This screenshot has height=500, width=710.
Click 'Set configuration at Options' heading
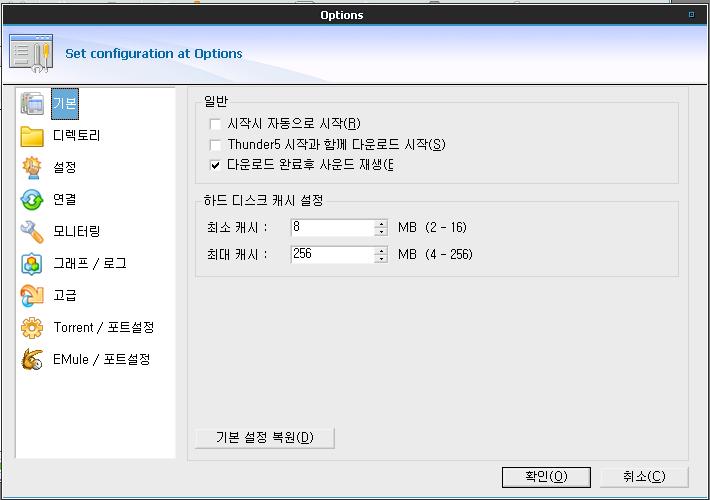(x=154, y=53)
